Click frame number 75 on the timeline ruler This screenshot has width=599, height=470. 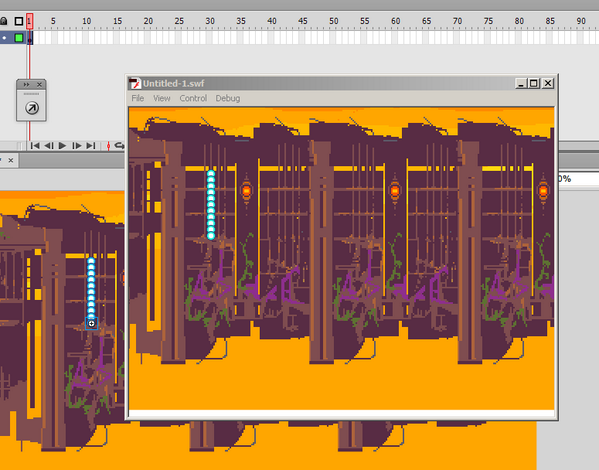click(488, 21)
